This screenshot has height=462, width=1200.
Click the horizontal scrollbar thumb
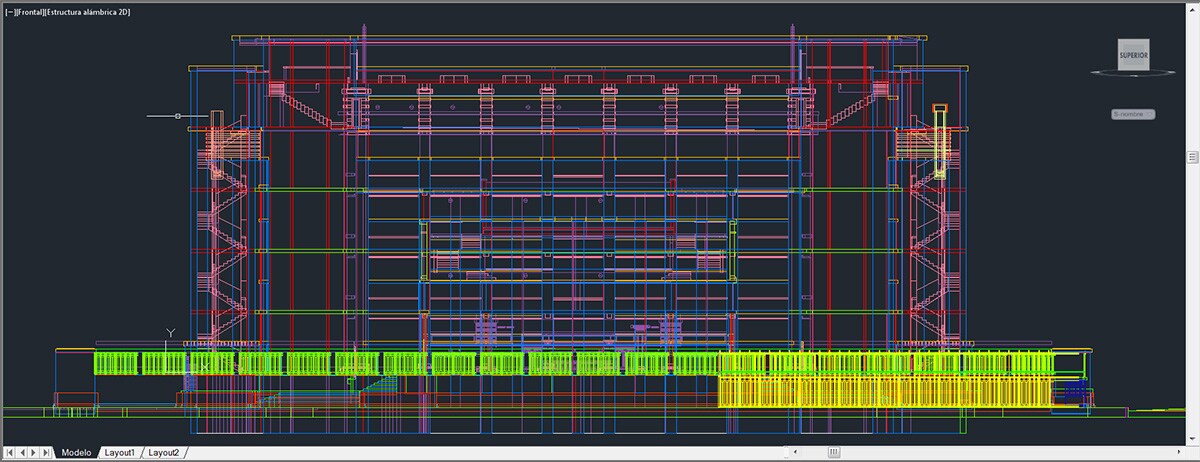point(834,452)
